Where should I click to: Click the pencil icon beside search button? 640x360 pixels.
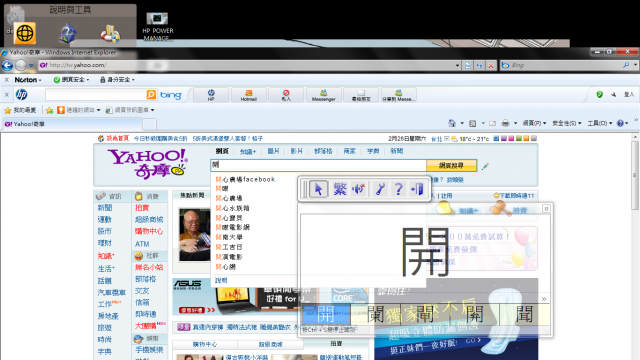point(485,166)
